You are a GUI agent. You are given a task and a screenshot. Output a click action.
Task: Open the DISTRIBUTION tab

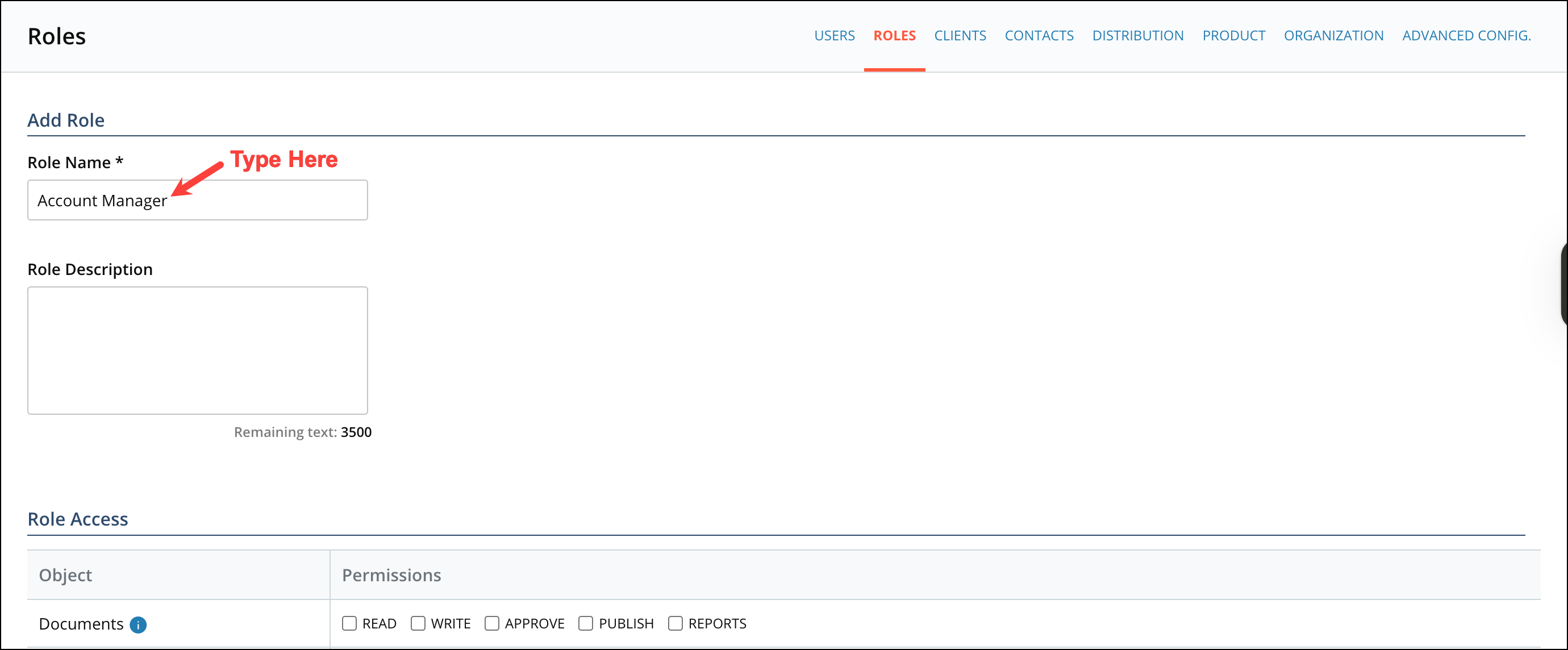[x=1137, y=35]
